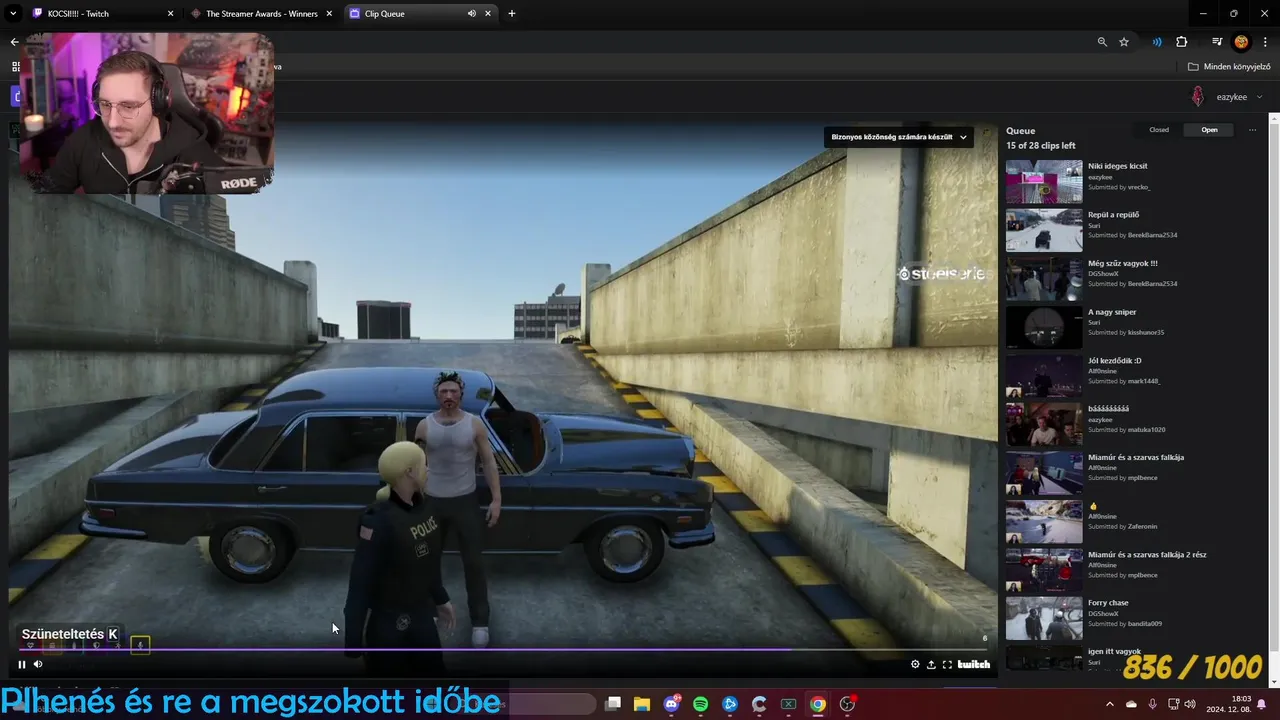This screenshot has width=1280, height=720.
Task: Switch to 'The Streamer Awards - Winners' tab
Action: pyautogui.click(x=261, y=14)
